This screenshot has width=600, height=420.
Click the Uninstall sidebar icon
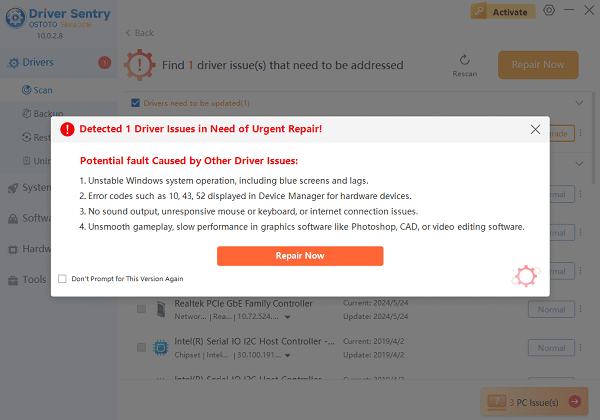26,161
